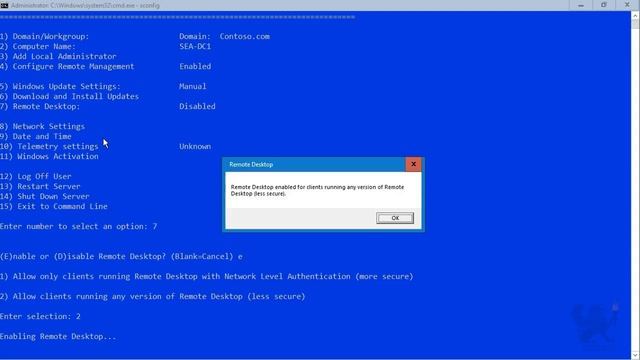Click the scrollbar down arrow
Viewport: 640px width, 360px height.
coord(636,355)
